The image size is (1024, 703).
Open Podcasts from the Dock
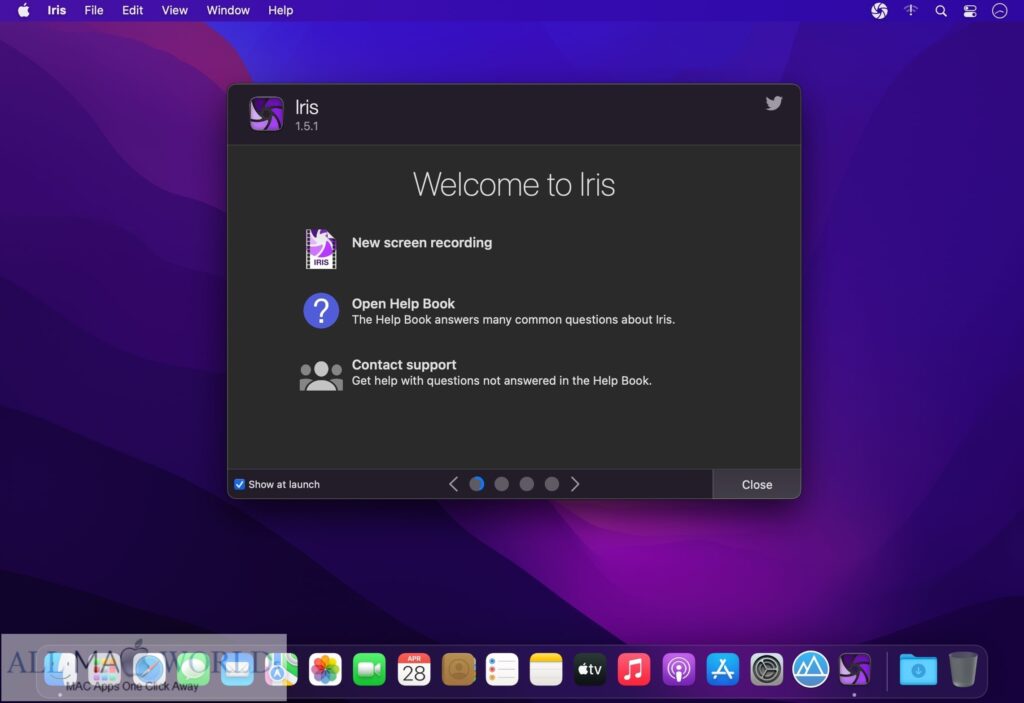click(679, 670)
